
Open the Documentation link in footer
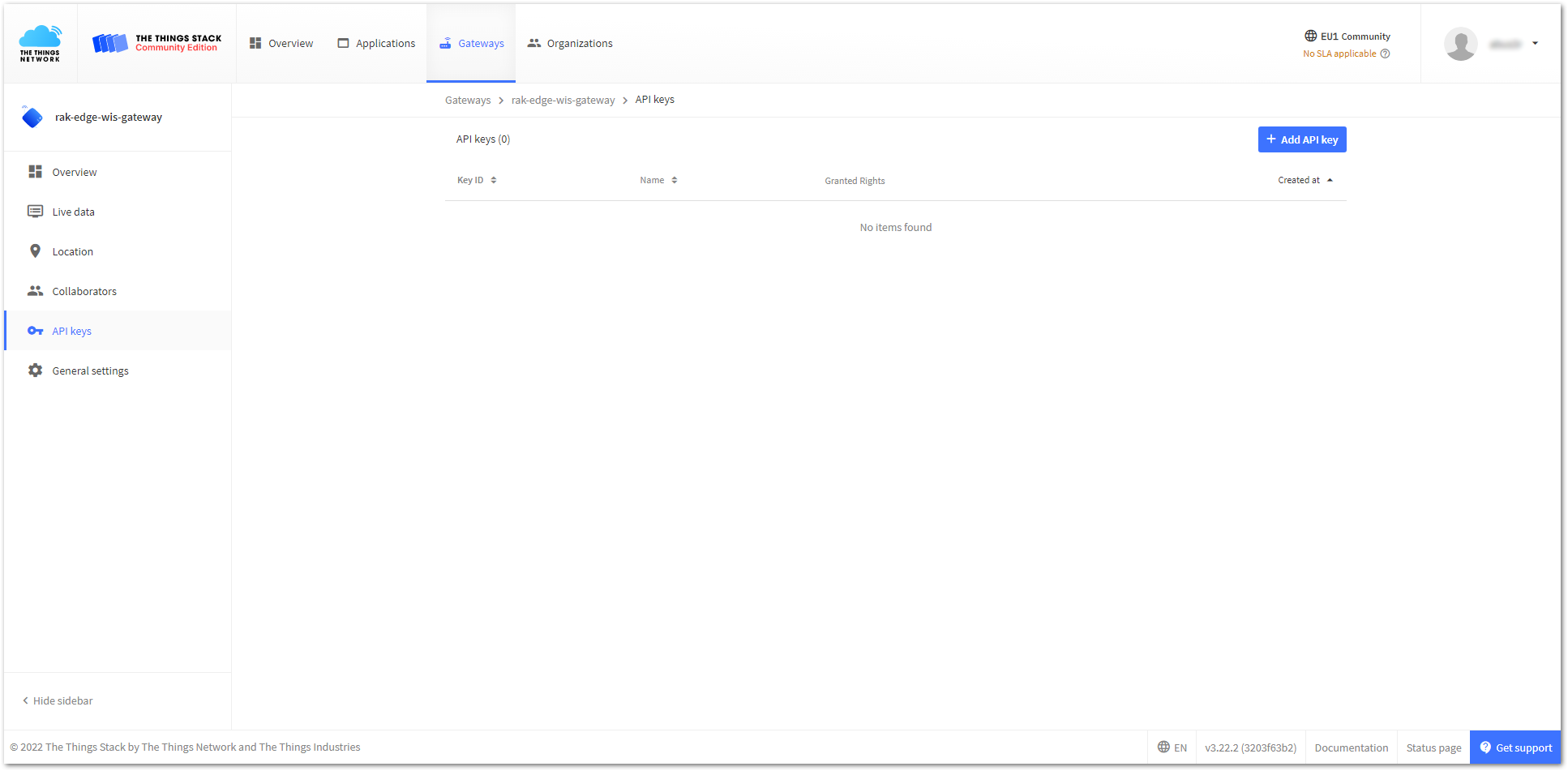1352,747
